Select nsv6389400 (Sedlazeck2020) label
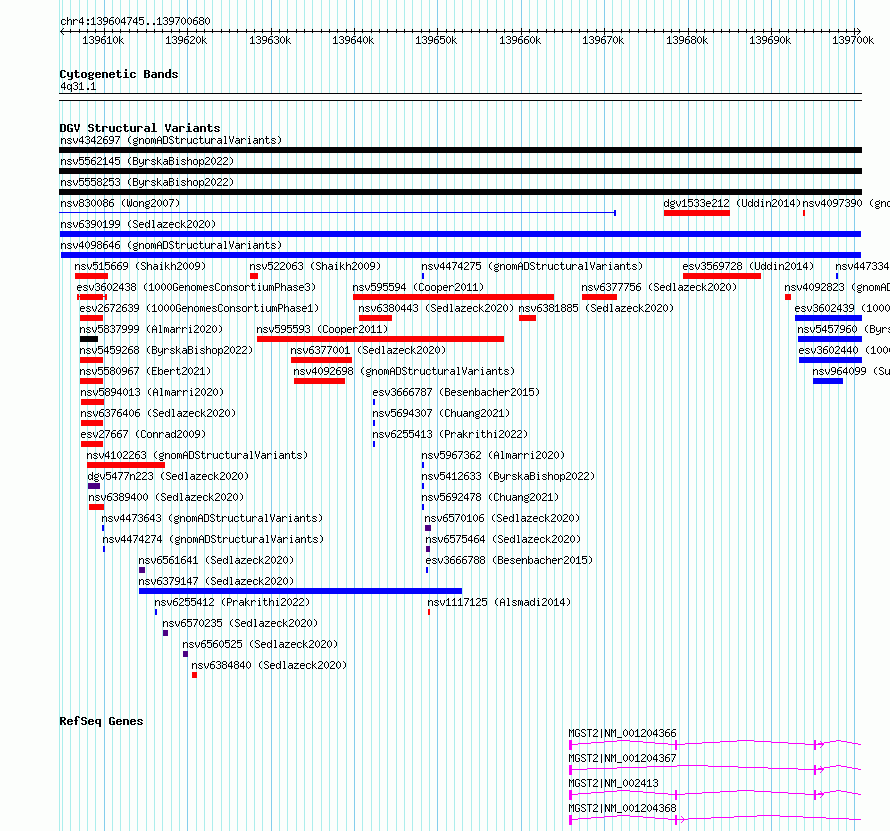The height and width of the screenshot is (831, 890). tap(166, 497)
